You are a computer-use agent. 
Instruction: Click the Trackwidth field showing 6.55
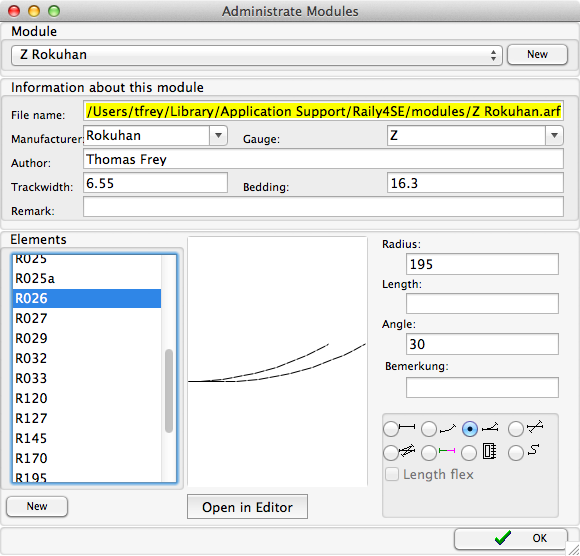[155, 183]
